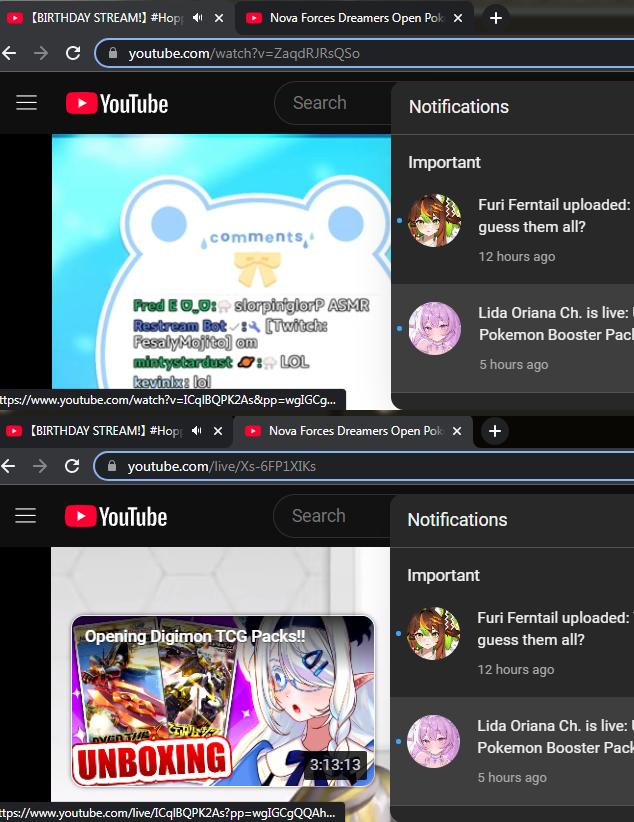Open the Opening Digimon TCG Packs video thumbnail
The image size is (634, 822).
[223, 701]
